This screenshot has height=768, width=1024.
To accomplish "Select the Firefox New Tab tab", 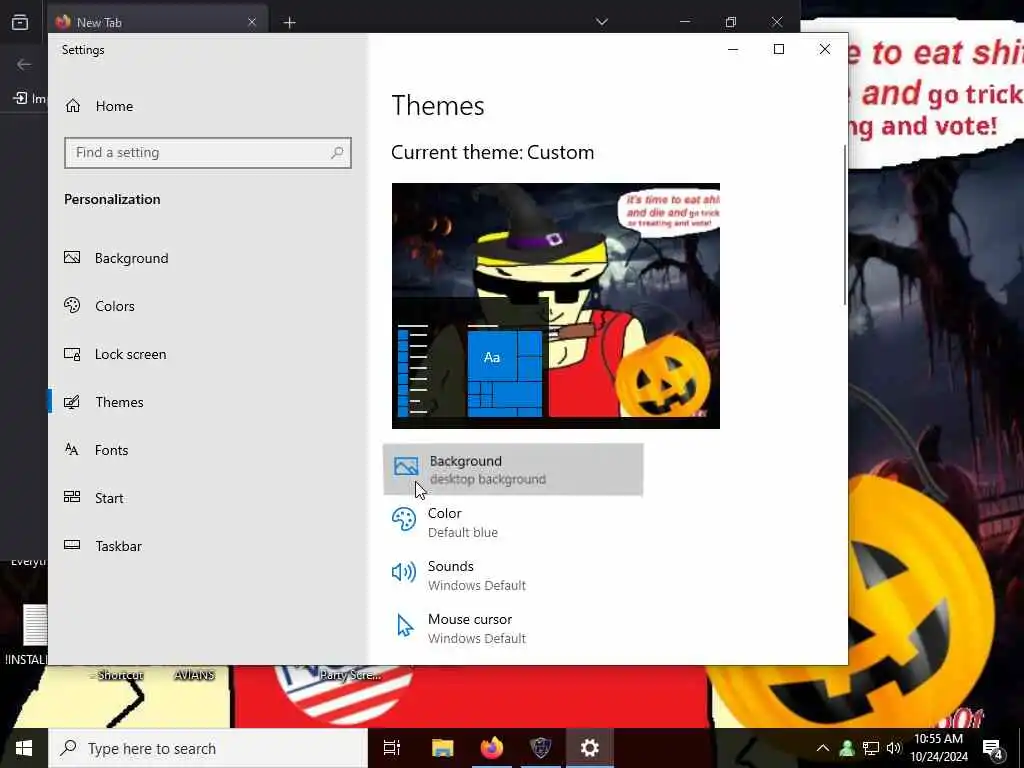I will tap(157, 22).
